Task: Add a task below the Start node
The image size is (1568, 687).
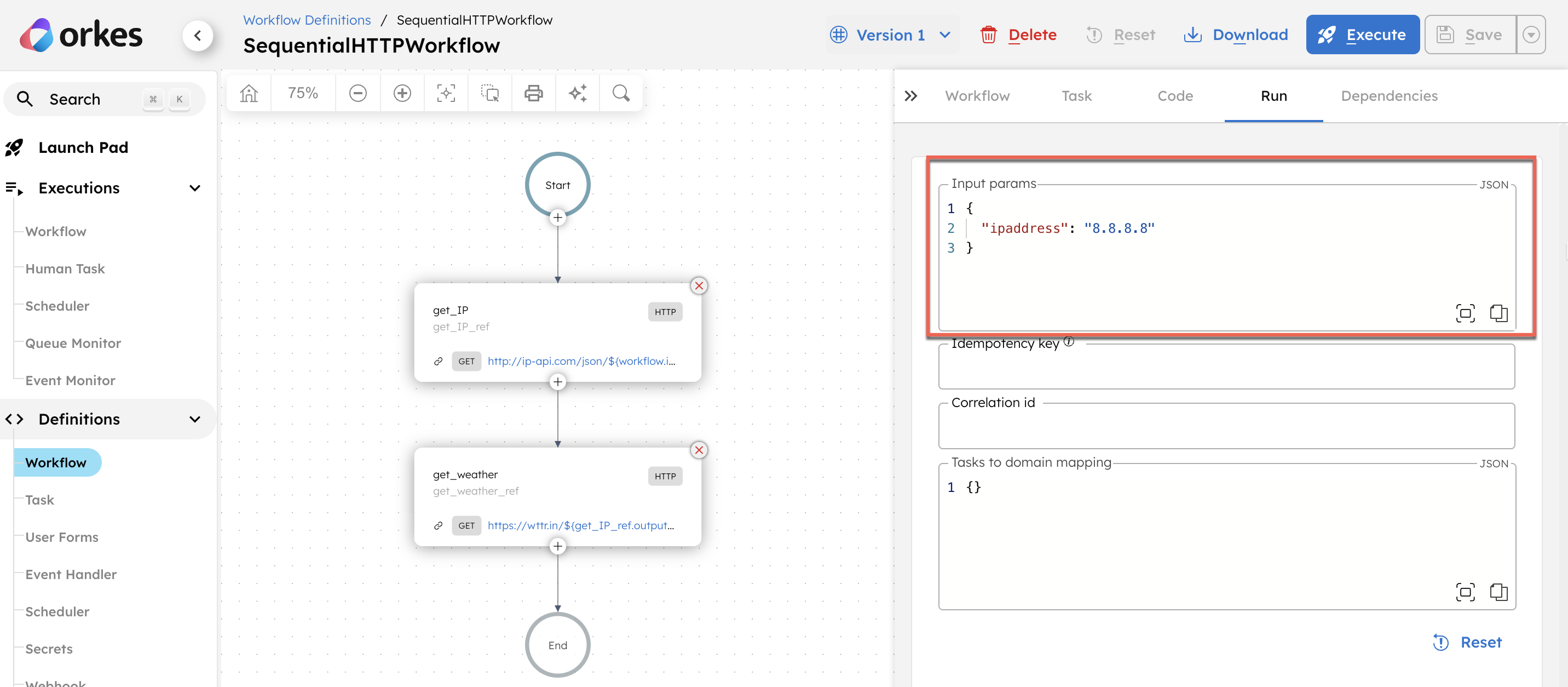Action: pyautogui.click(x=557, y=217)
